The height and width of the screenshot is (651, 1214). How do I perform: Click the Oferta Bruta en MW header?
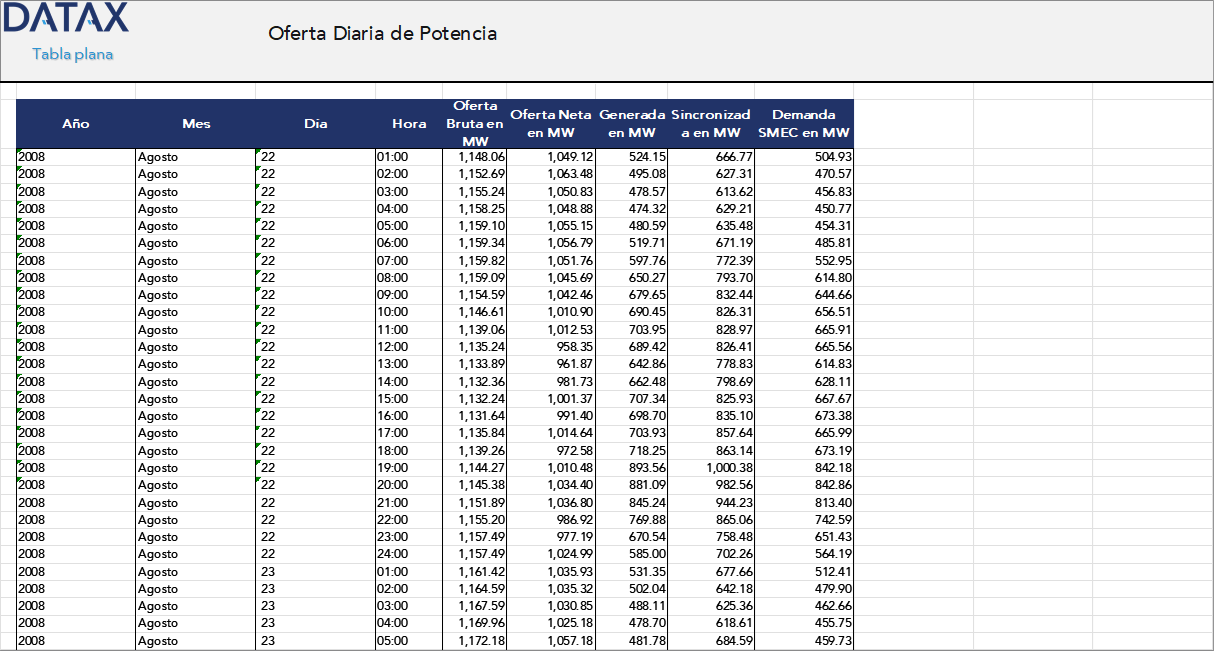(x=475, y=124)
